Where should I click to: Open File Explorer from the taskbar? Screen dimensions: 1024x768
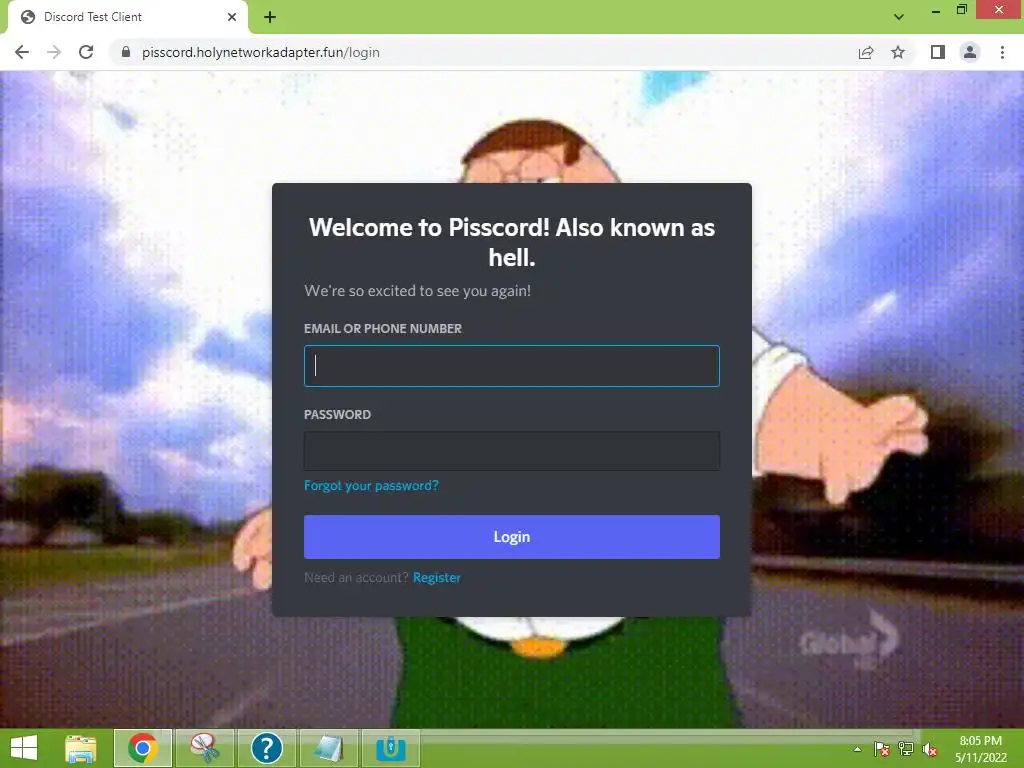[81, 748]
